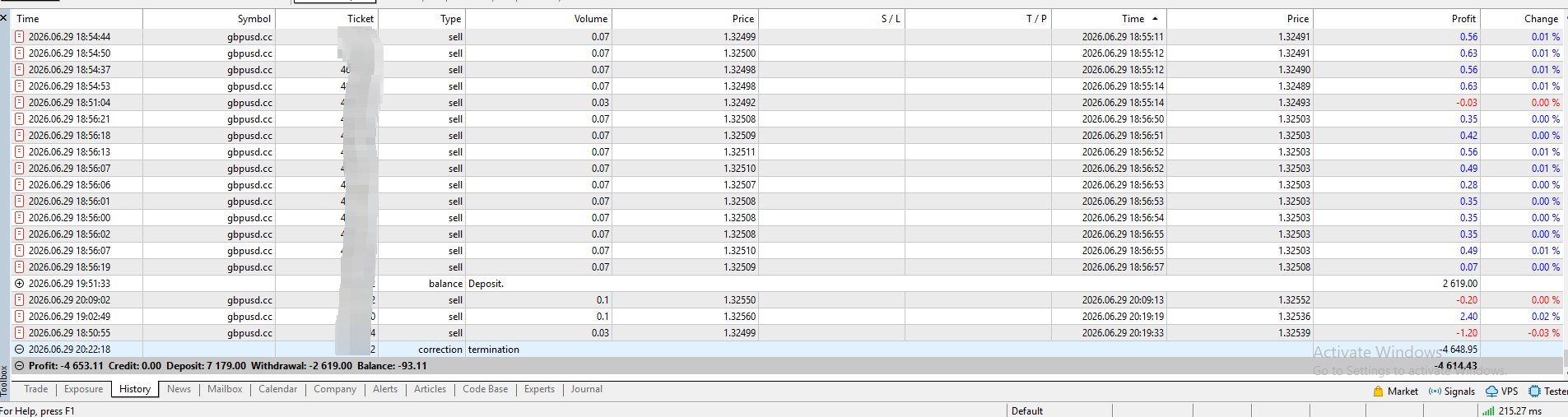
Task: Click the -4 614.43 total in summary row
Action: pos(1455,366)
